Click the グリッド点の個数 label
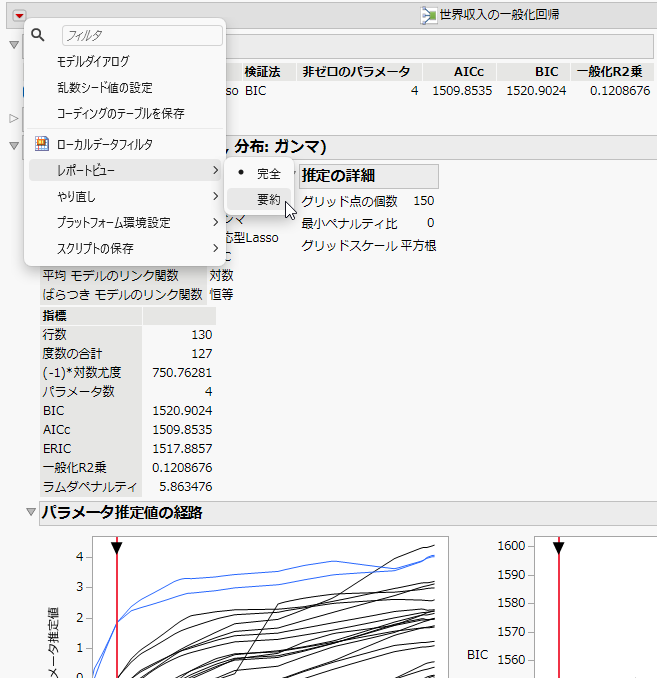Viewport: 657px width, 678px height. [x=349, y=201]
